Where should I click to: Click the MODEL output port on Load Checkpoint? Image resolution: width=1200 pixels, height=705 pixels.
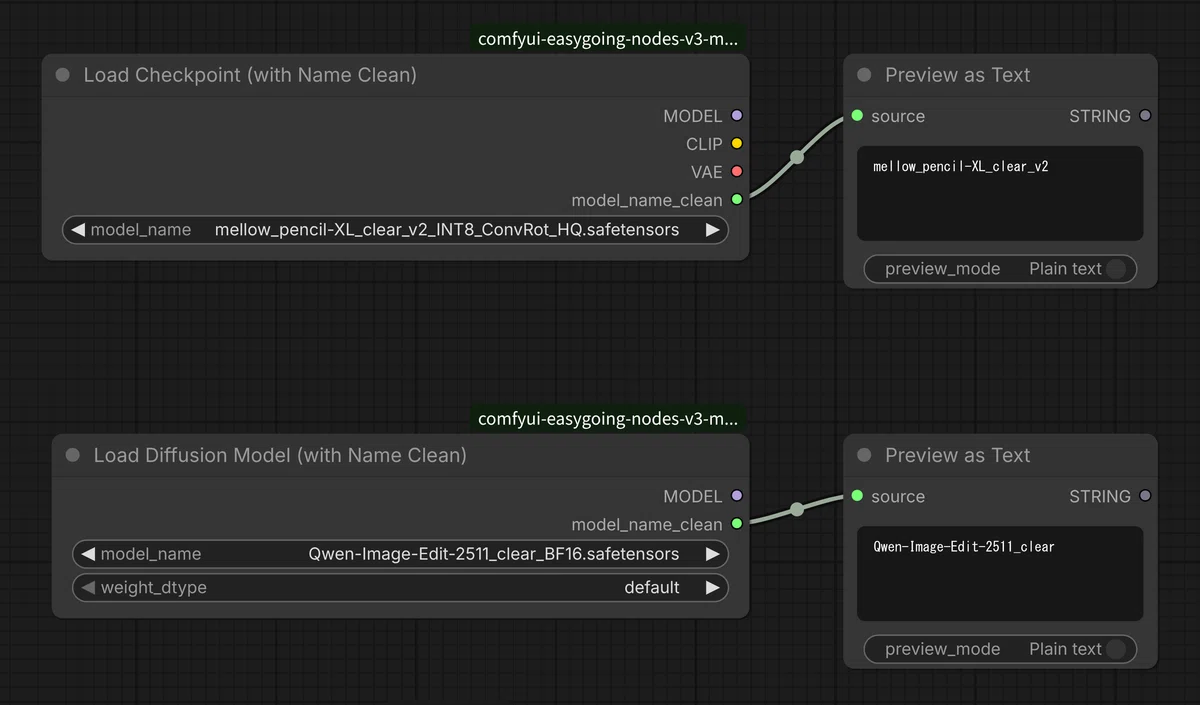(x=737, y=116)
